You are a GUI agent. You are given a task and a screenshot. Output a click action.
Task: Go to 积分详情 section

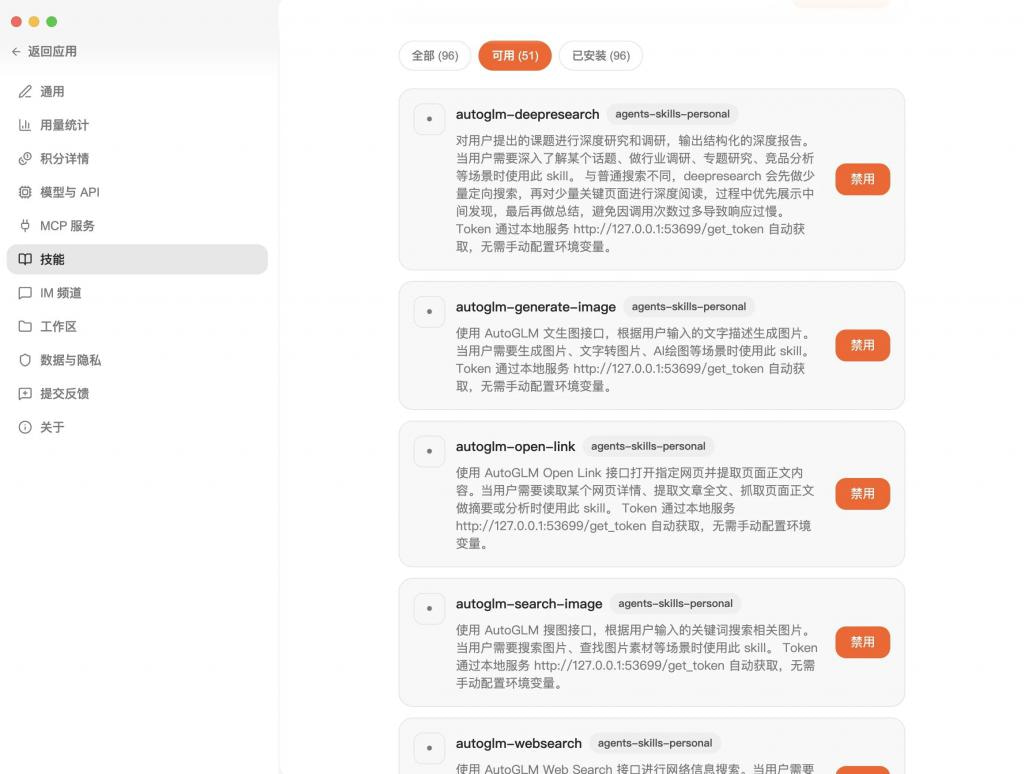tap(137, 159)
